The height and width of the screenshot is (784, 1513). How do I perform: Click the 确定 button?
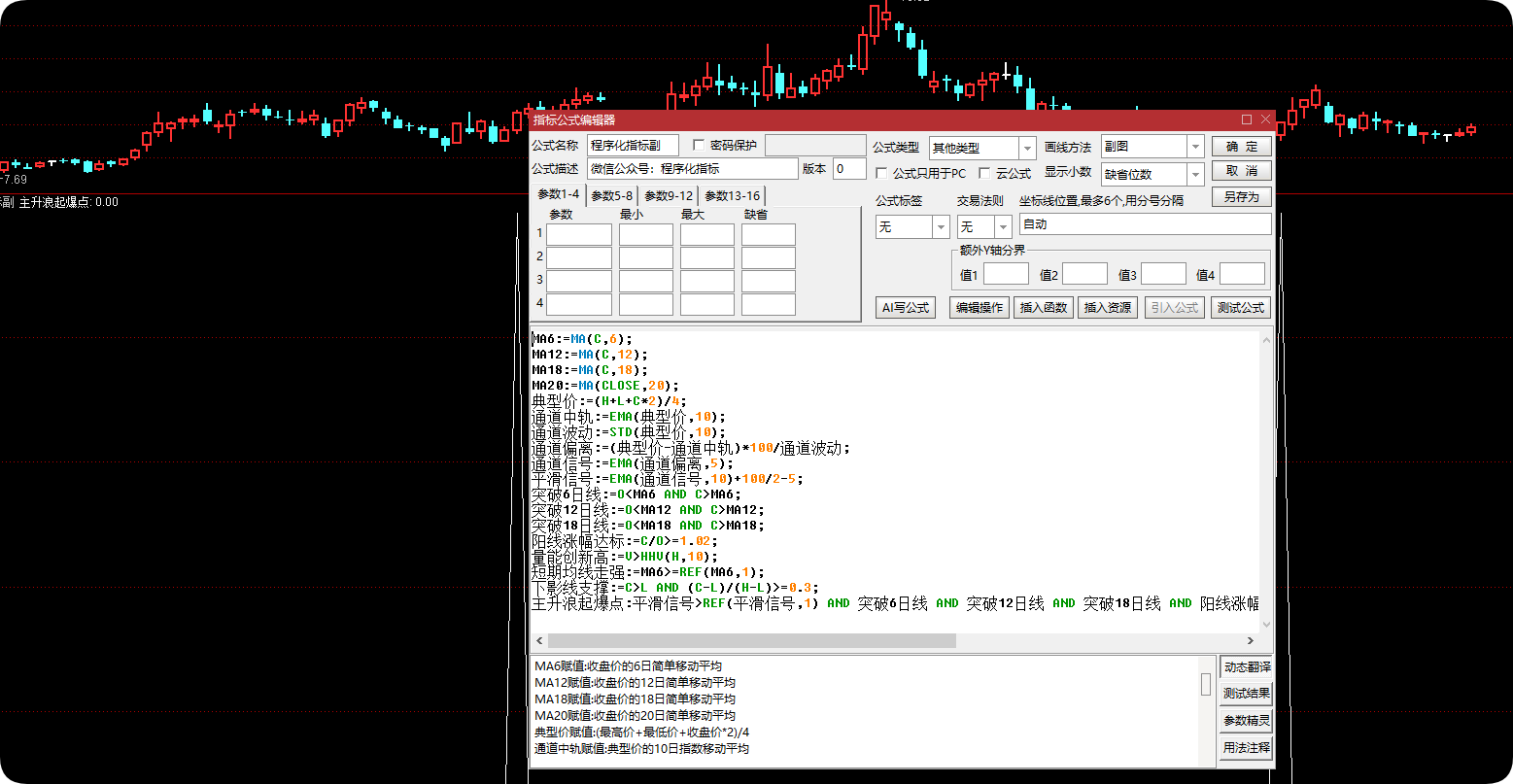point(1242,147)
